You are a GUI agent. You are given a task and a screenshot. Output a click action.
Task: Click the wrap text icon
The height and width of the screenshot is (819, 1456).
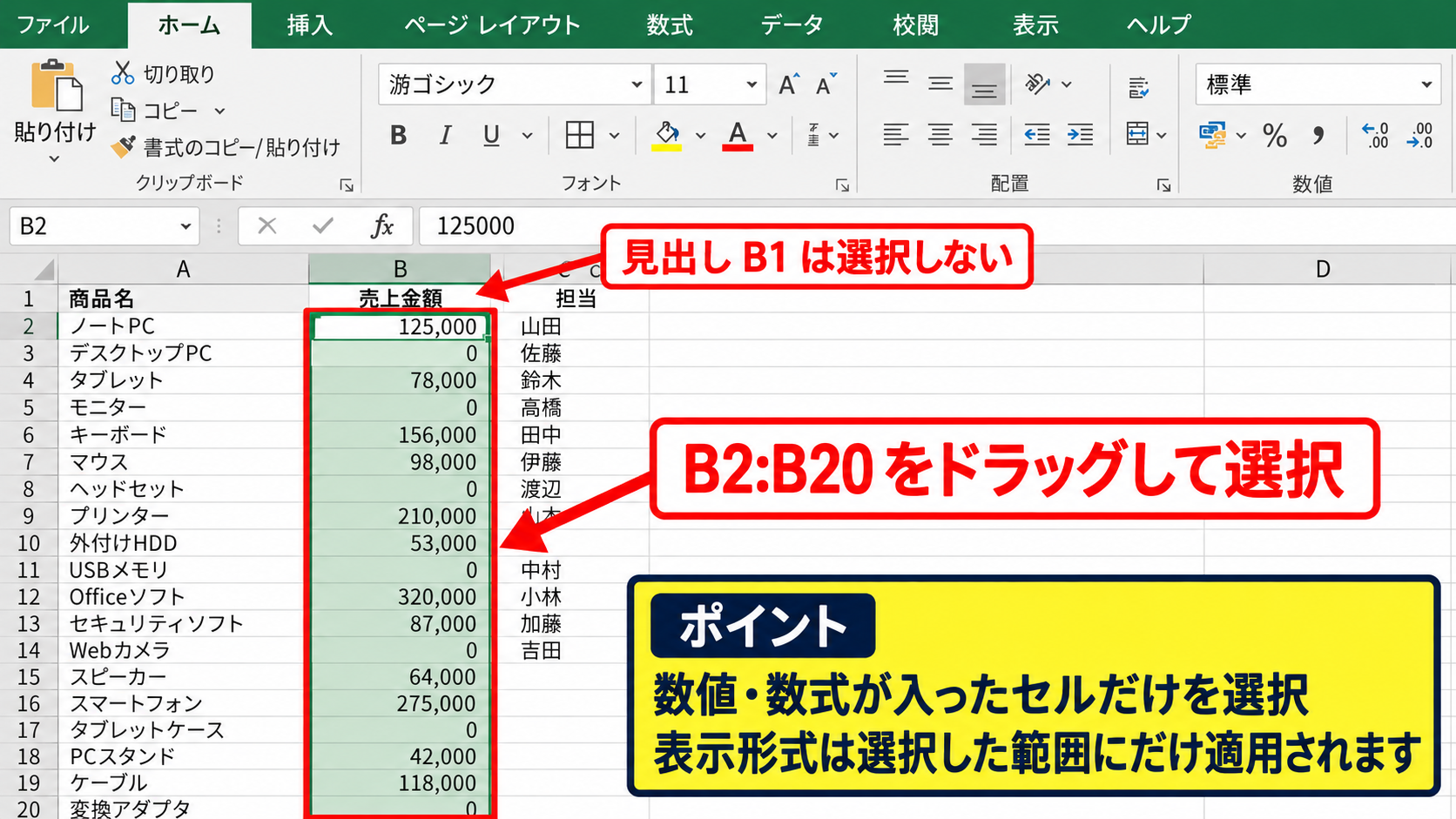coord(1138,86)
